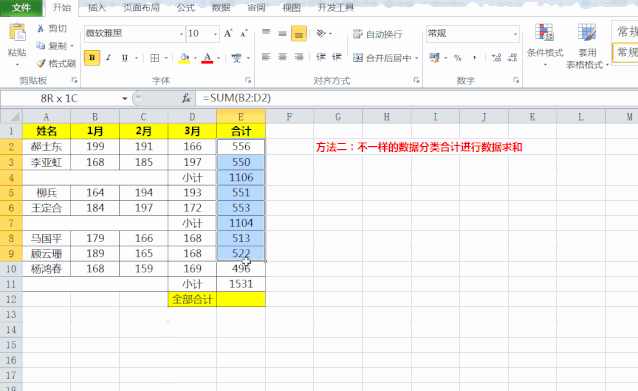Click the formula bar showing =SUM(B2:D2)
Screen dimensions: 638x391
coord(417,98)
